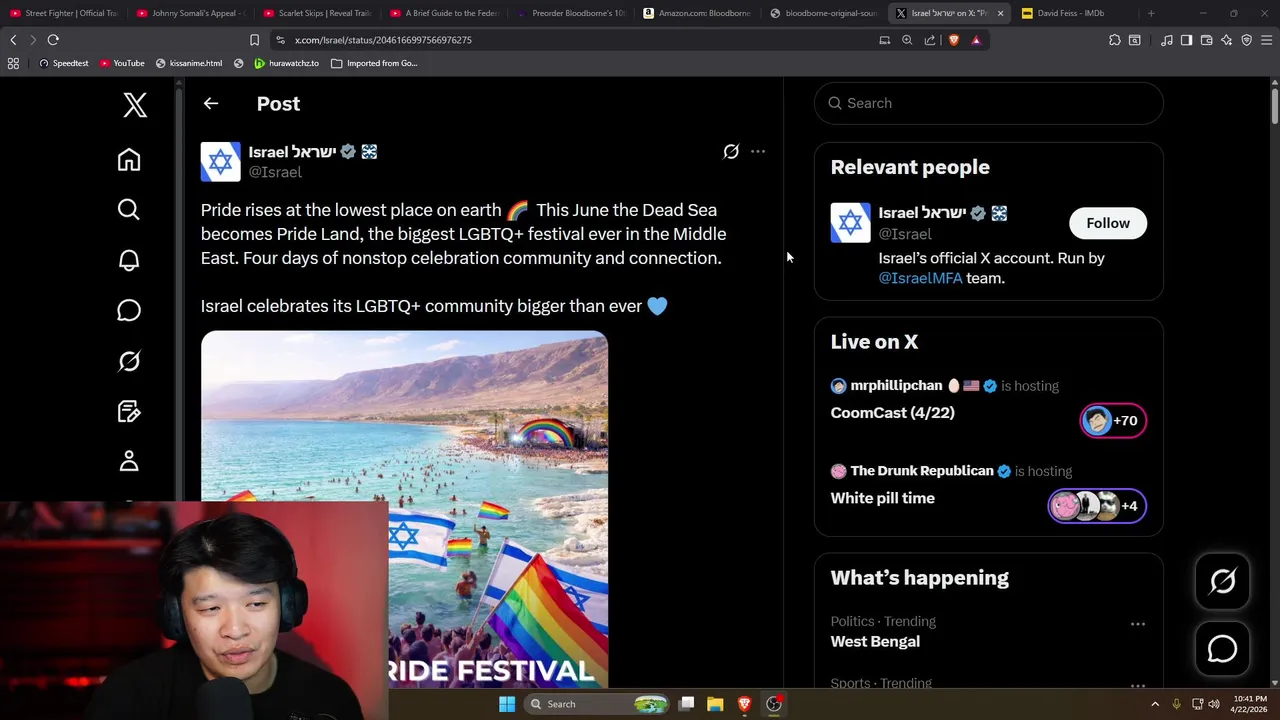Click the floating Messages button
This screenshot has height=720, width=1280.
click(x=1222, y=649)
